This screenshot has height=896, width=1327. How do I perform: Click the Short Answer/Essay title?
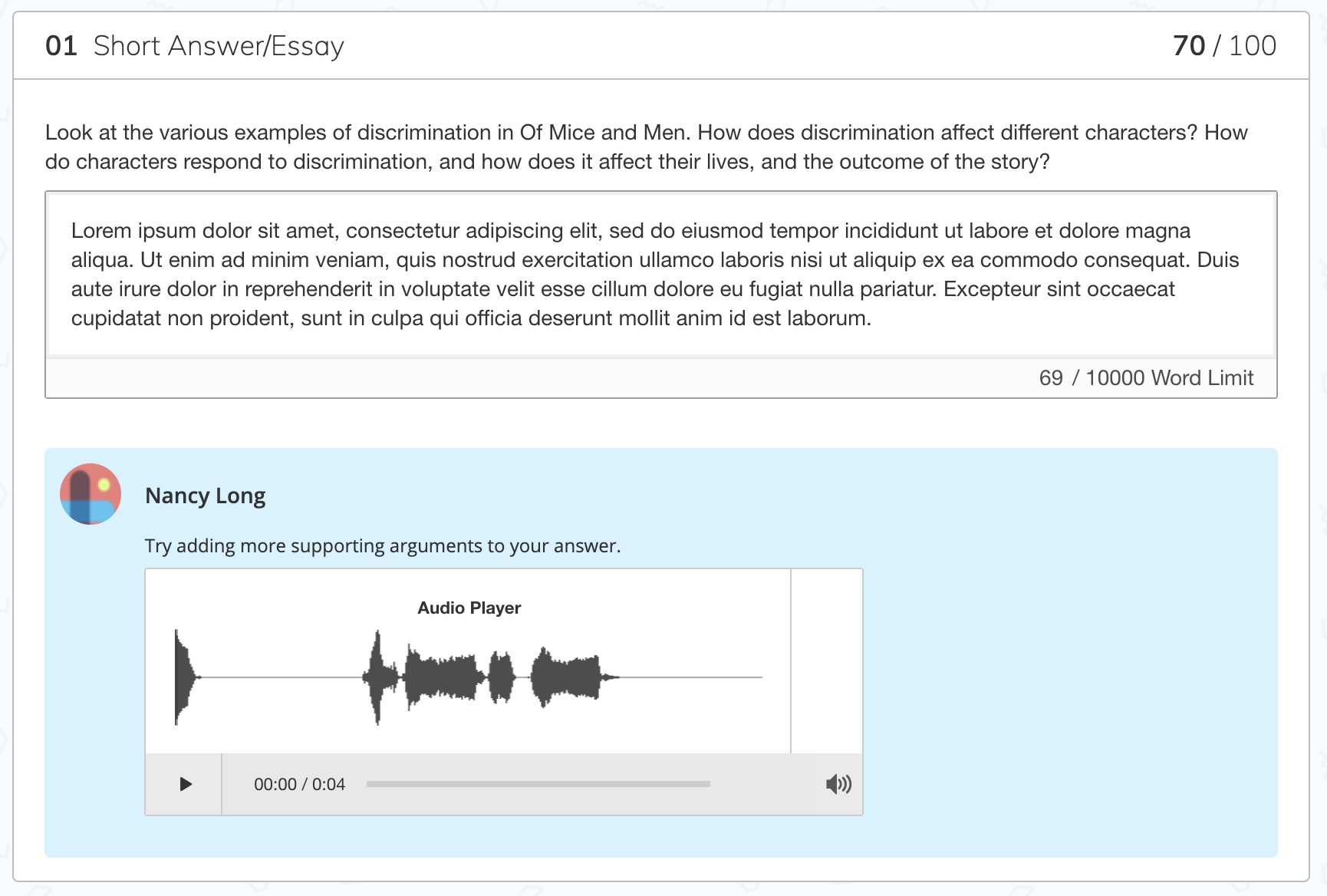click(219, 46)
